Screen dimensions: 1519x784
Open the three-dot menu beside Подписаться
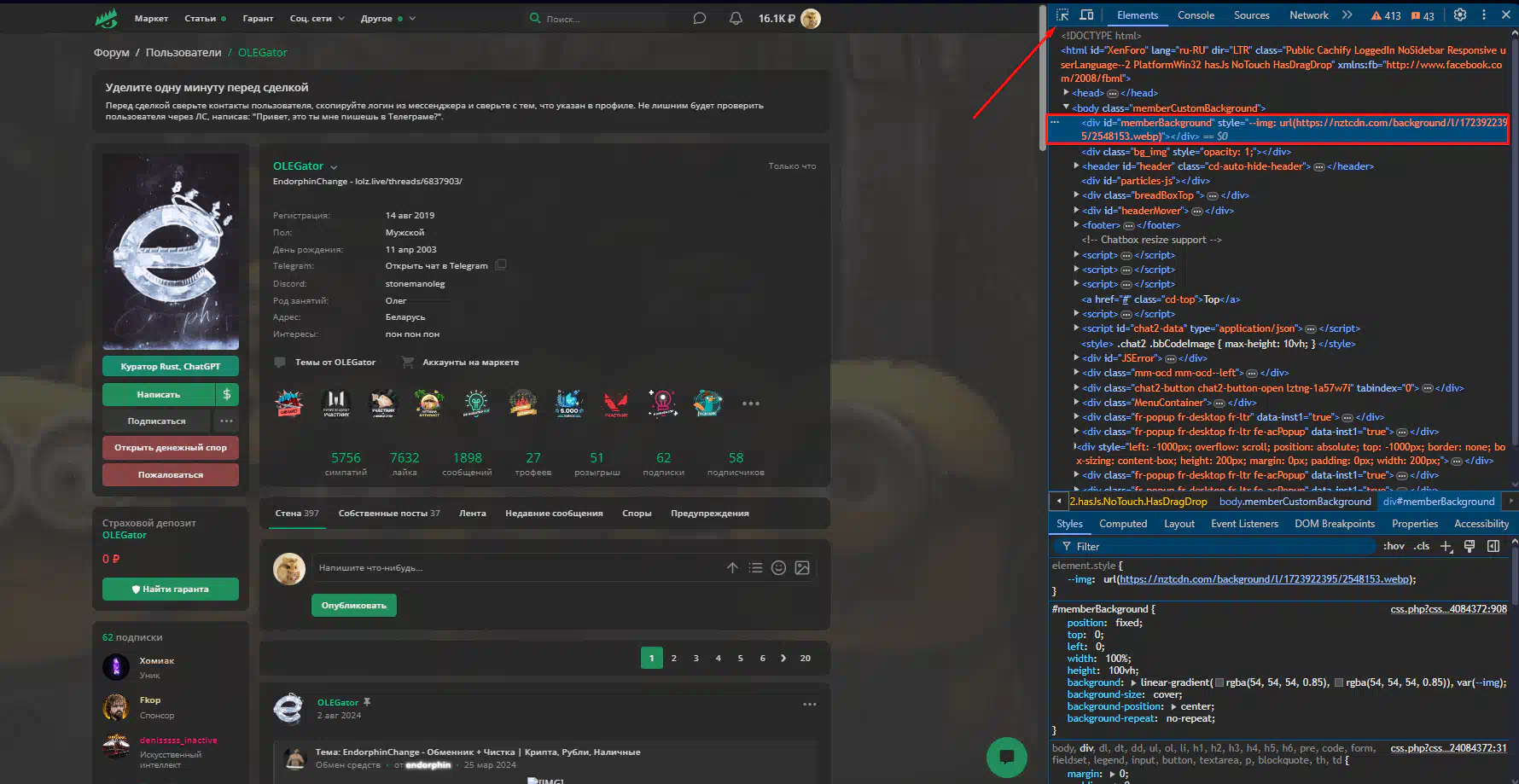226,421
